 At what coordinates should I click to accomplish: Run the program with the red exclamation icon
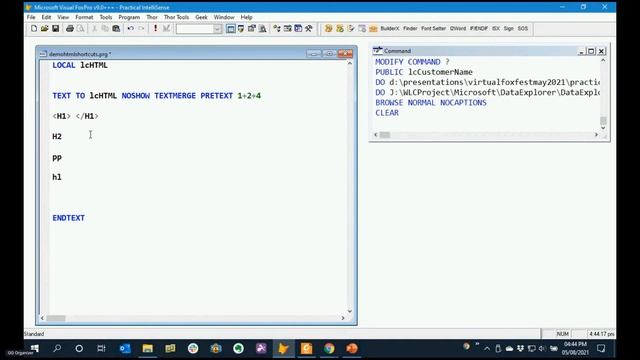pyautogui.click(x=156, y=29)
